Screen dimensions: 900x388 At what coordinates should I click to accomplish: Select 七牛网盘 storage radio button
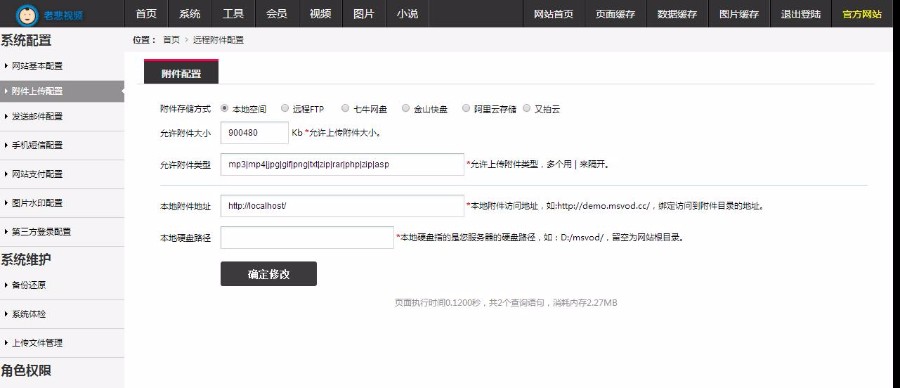[x=345, y=108]
